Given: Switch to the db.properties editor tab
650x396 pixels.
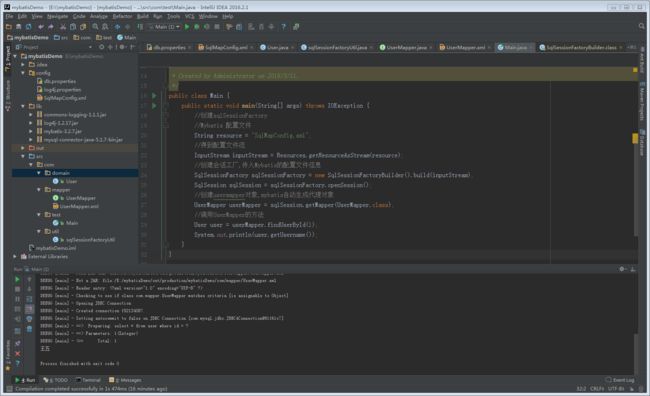Looking at the screenshot, I should pyautogui.click(x=169, y=47).
